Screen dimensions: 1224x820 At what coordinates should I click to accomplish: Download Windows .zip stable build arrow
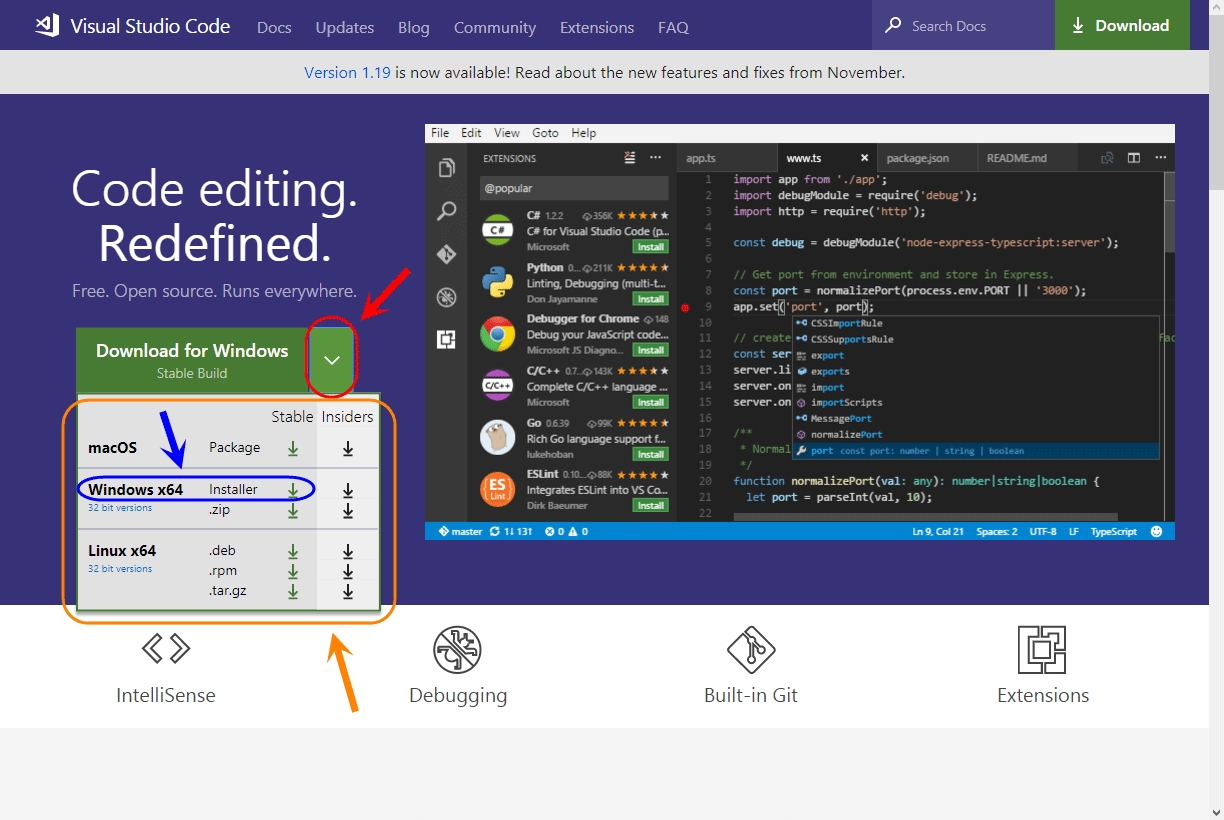(293, 510)
